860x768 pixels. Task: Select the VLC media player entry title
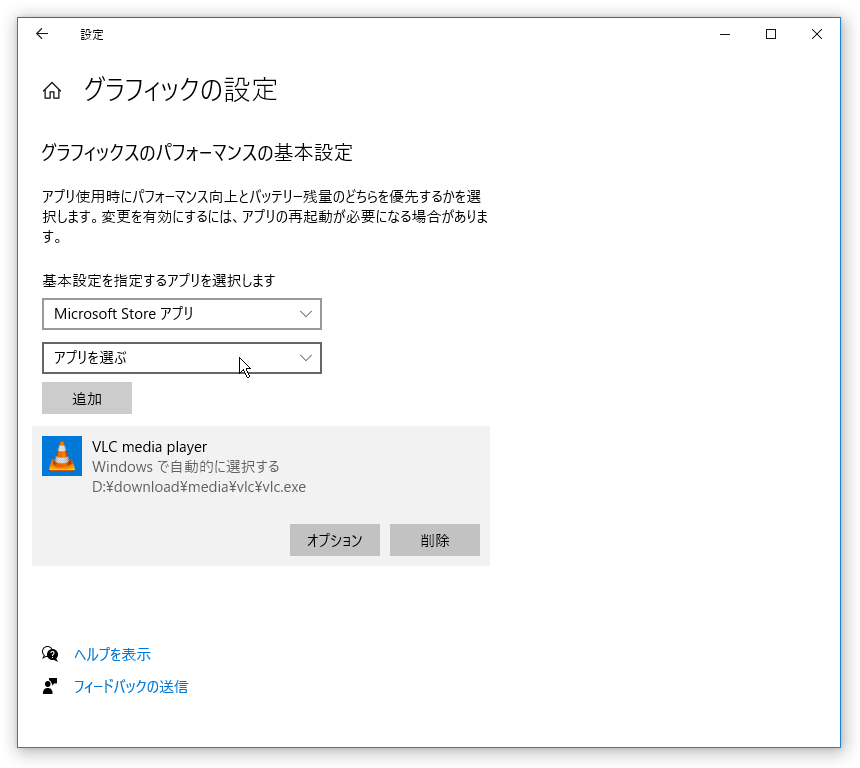point(150,447)
